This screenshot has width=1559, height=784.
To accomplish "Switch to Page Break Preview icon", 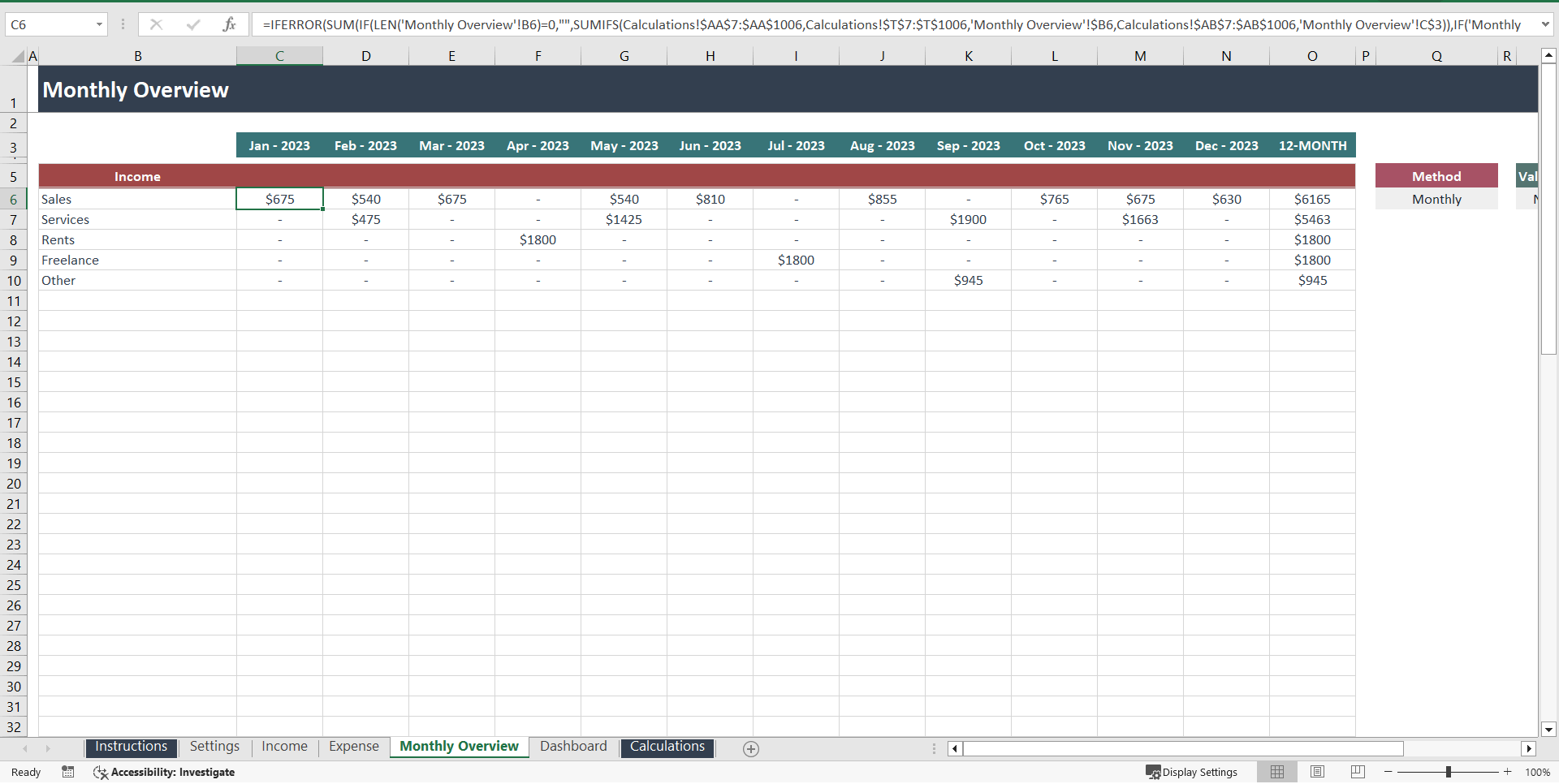I will click(1358, 772).
